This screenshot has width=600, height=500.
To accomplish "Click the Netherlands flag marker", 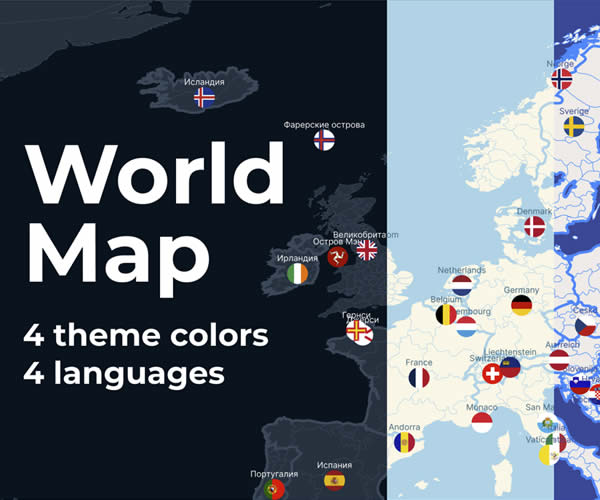I will click(461, 285).
